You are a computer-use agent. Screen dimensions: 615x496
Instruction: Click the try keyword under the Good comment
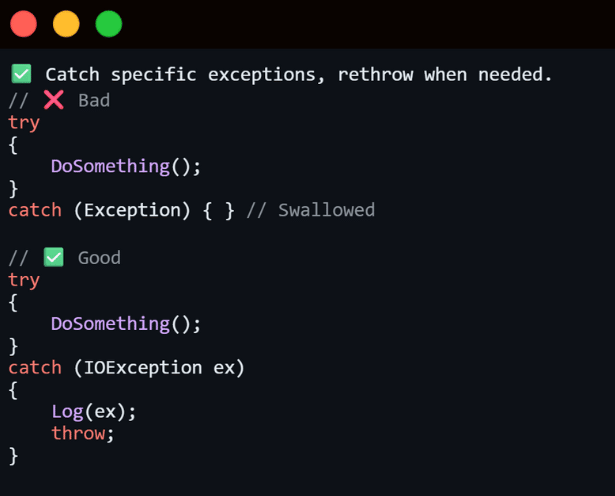24,279
